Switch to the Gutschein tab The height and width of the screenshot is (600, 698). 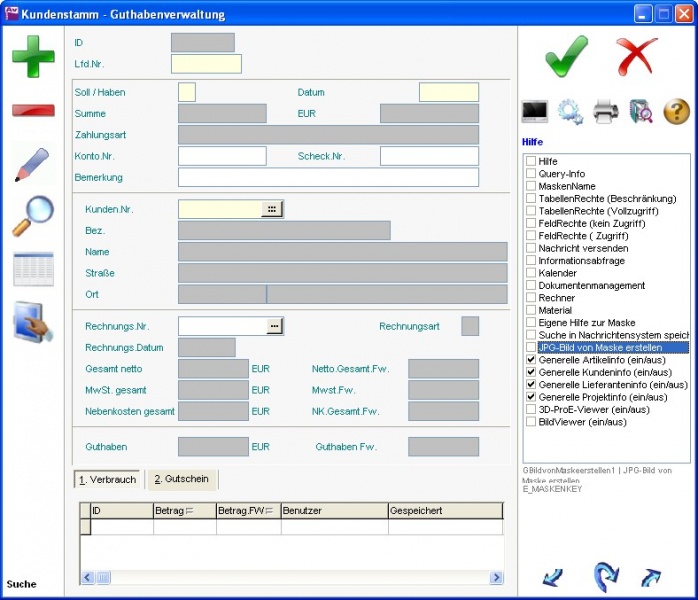[x=181, y=479]
